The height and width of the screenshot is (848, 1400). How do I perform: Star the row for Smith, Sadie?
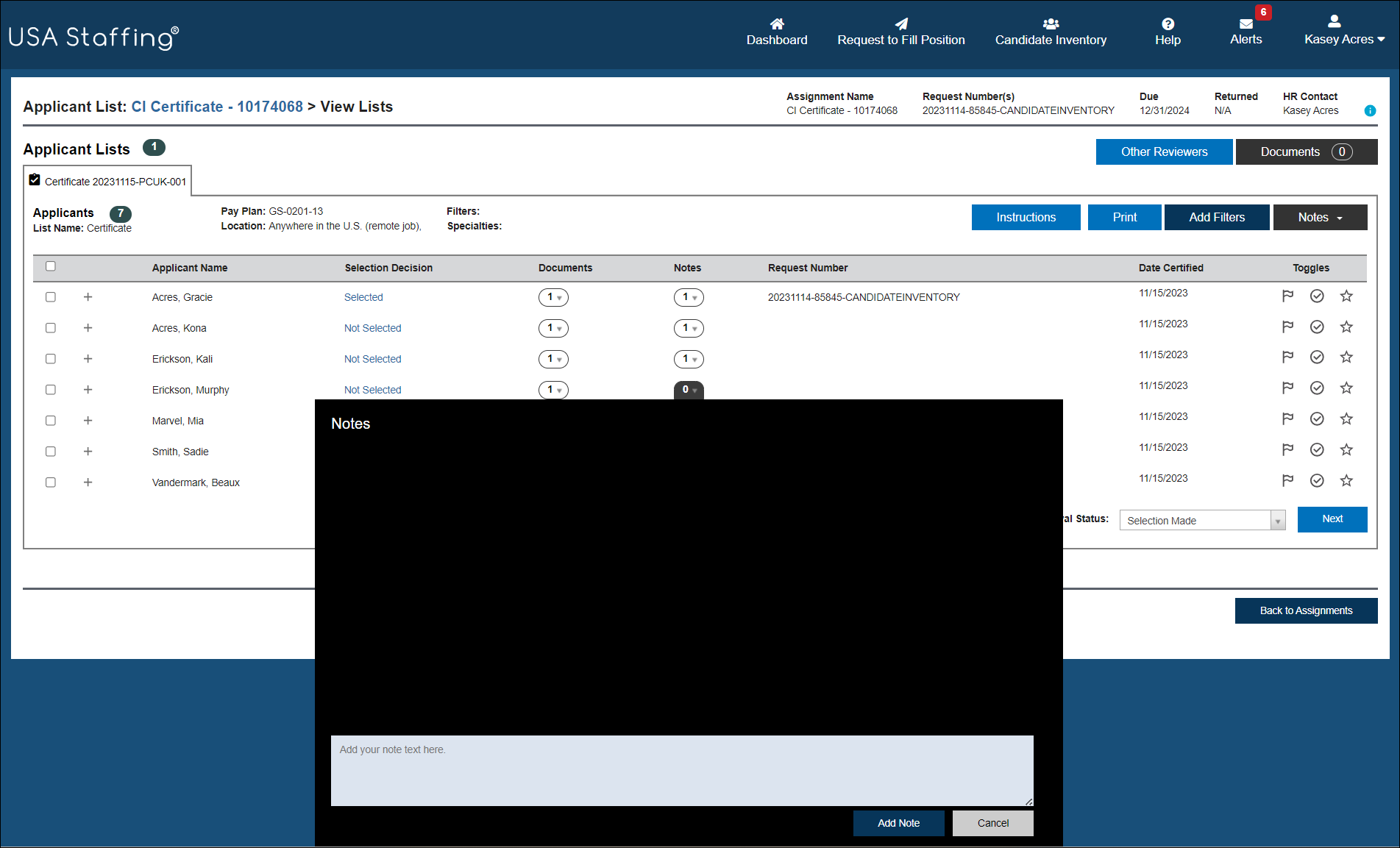coord(1347,449)
